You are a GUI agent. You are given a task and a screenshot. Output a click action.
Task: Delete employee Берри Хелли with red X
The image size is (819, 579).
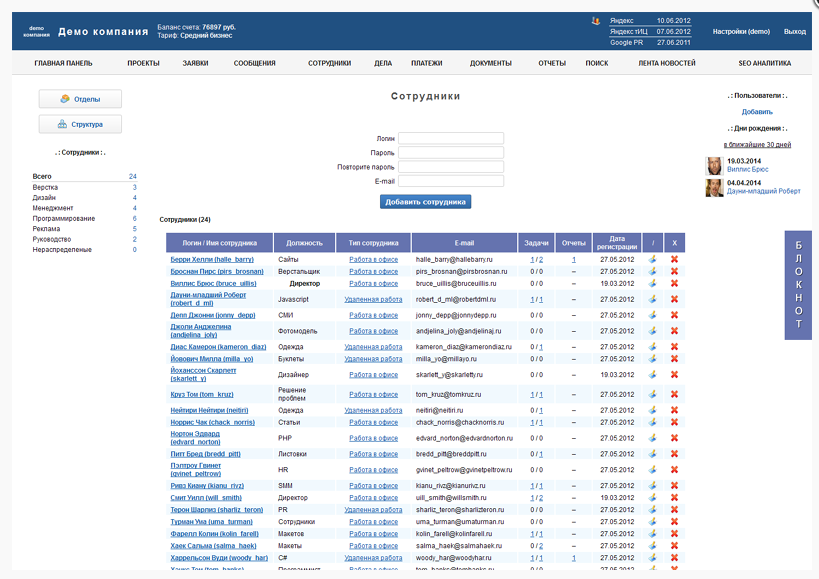(674, 259)
